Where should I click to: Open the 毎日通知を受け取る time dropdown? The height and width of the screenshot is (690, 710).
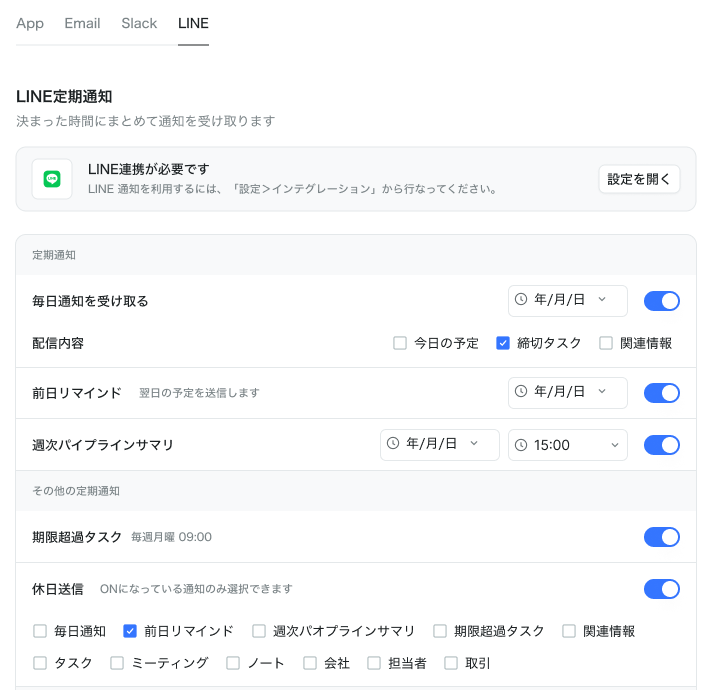tap(567, 301)
